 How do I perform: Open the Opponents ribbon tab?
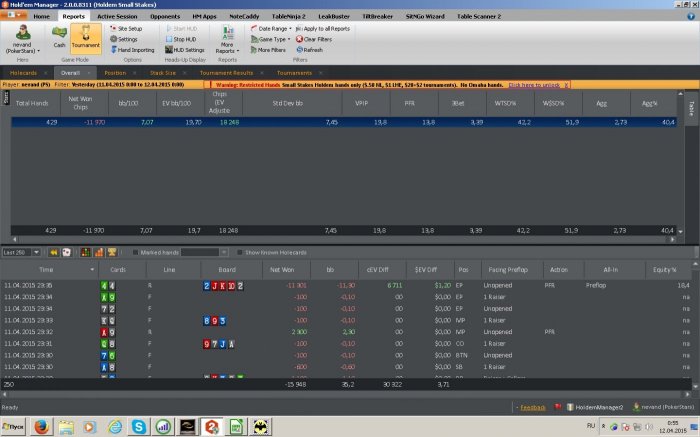(x=165, y=17)
